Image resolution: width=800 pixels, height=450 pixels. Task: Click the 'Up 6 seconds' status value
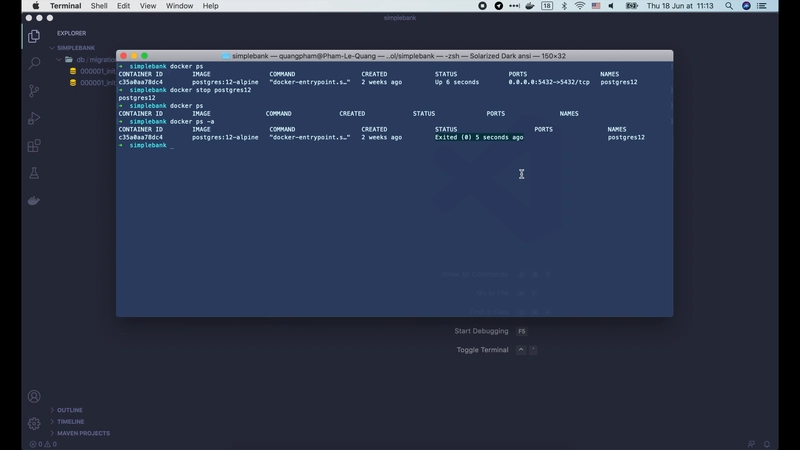click(457, 82)
